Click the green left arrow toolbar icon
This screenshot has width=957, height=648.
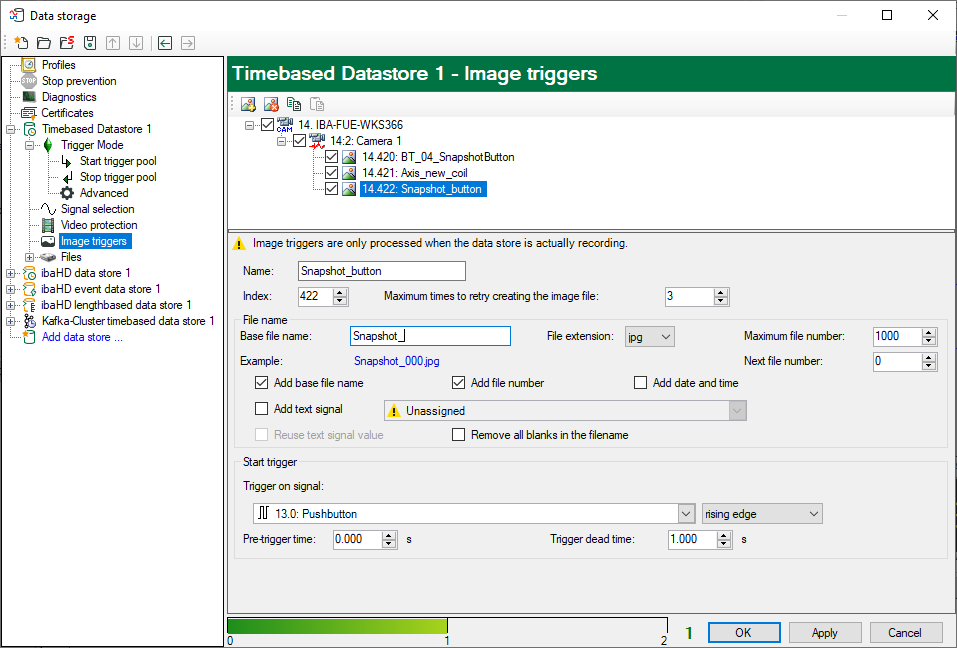[x=165, y=43]
